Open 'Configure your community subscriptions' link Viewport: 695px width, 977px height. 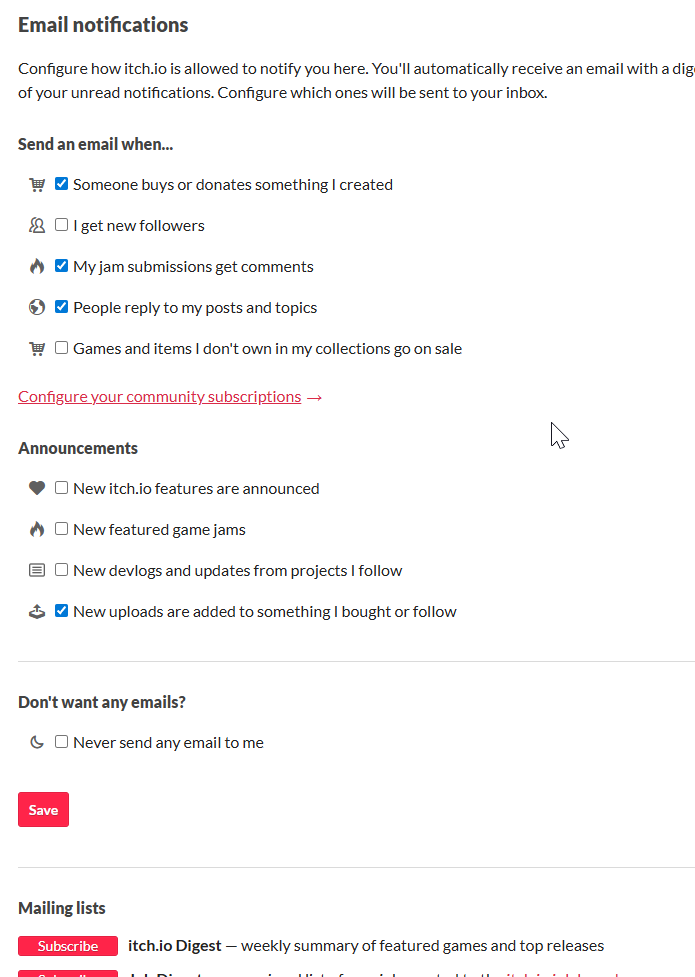[x=160, y=397]
